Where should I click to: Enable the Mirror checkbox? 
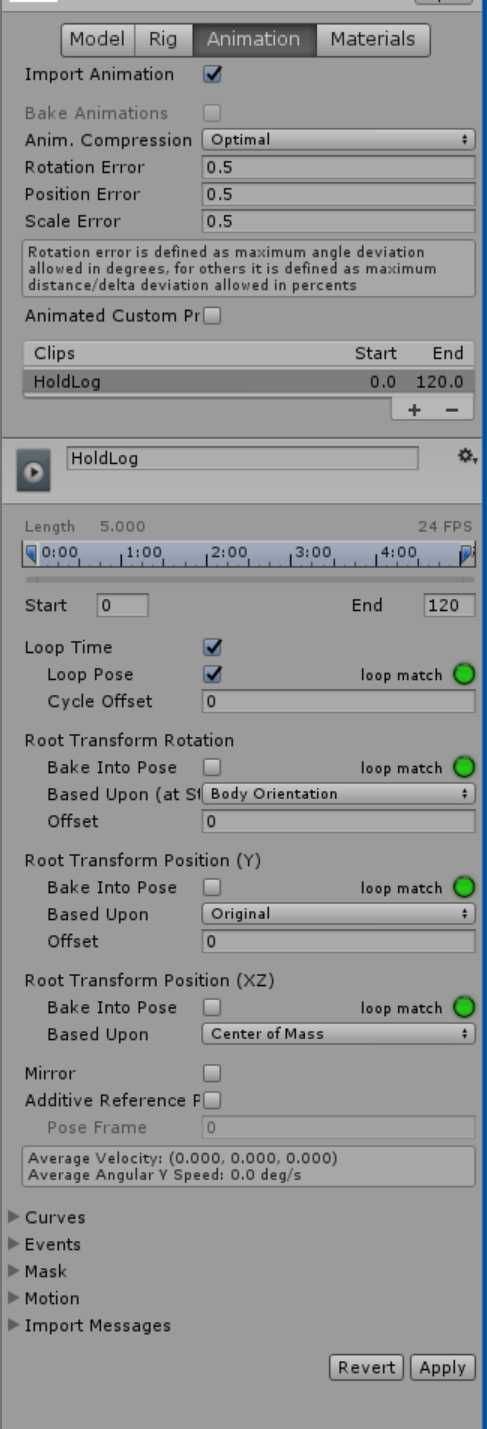point(212,1073)
